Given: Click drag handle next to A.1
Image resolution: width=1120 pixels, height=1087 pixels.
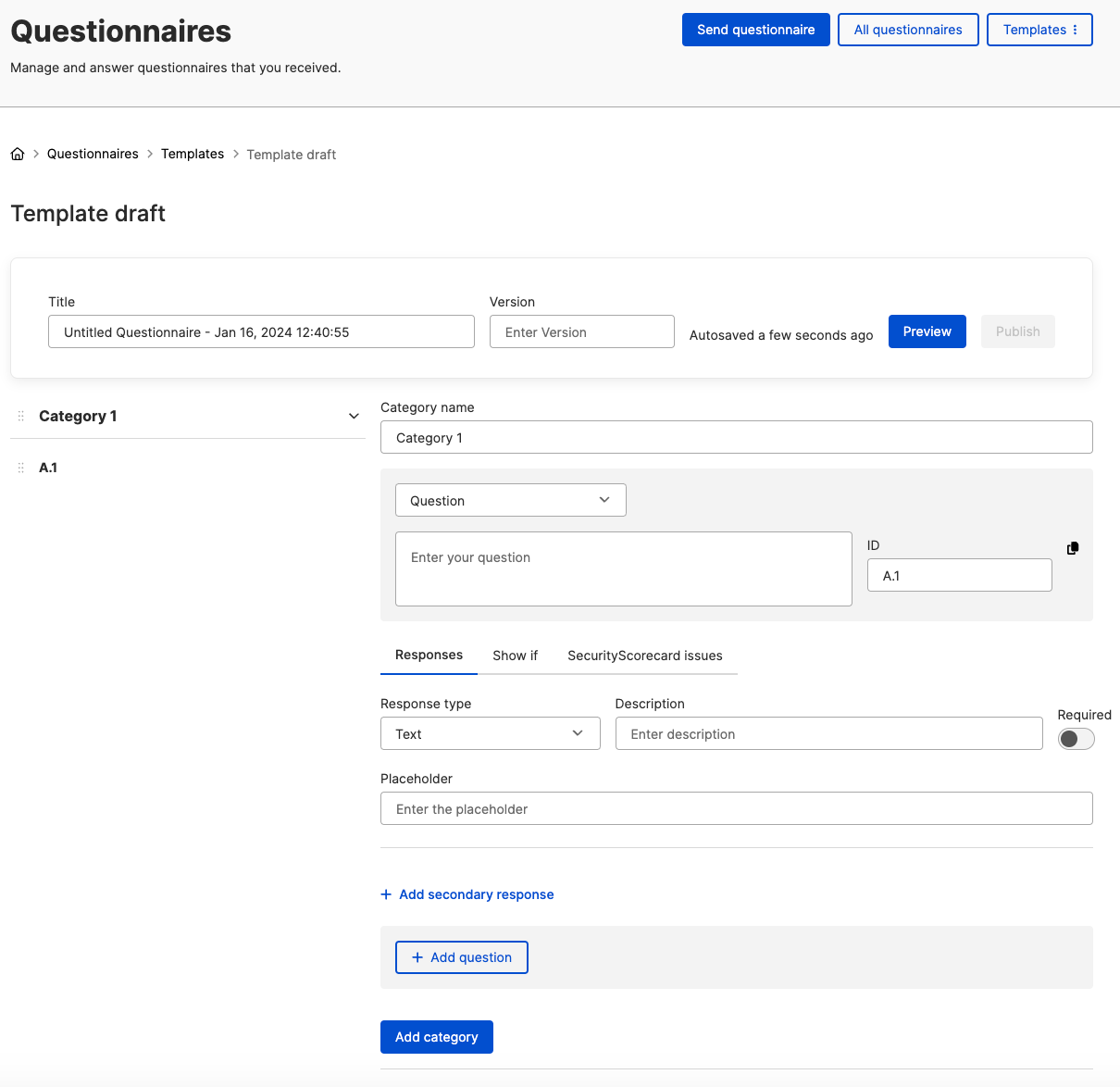Looking at the screenshot, I should pos(20,468).
